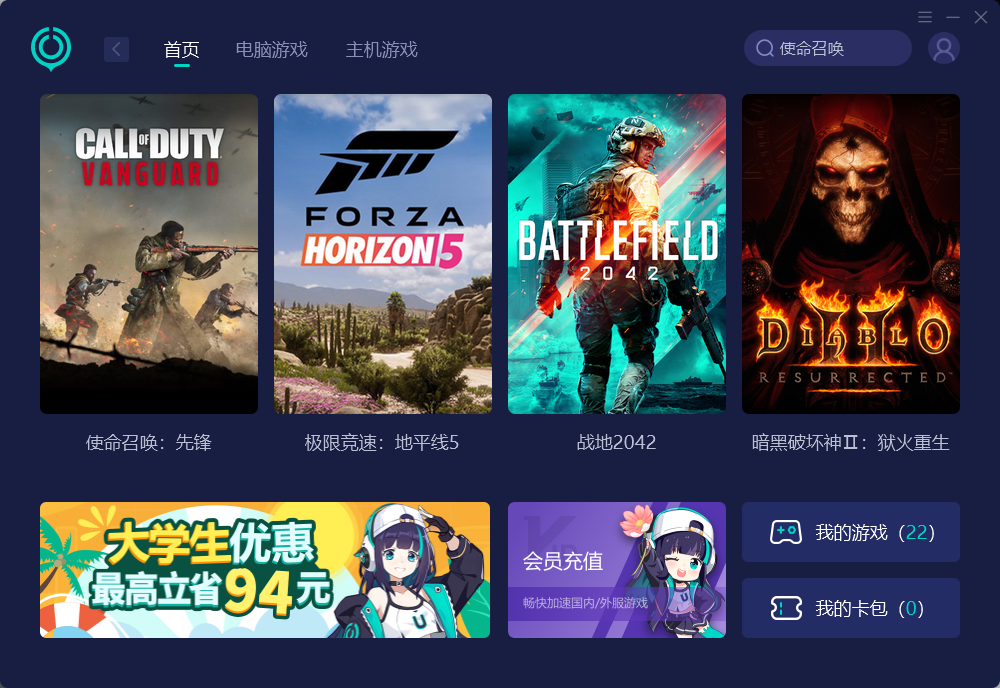Open the 会员充值 membership recharge banner

[617, 570]
